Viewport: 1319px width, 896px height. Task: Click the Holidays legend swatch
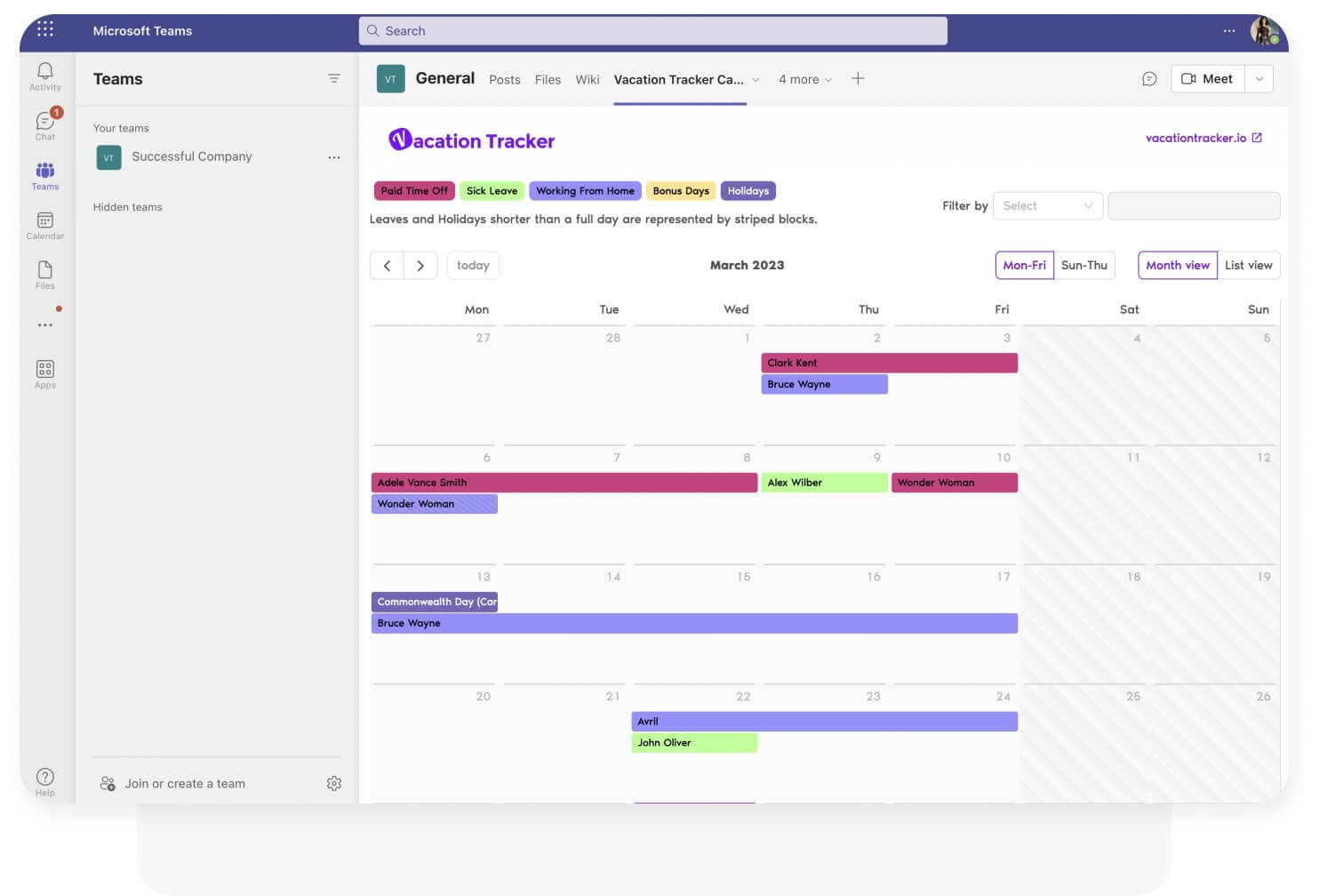point(748,190)
